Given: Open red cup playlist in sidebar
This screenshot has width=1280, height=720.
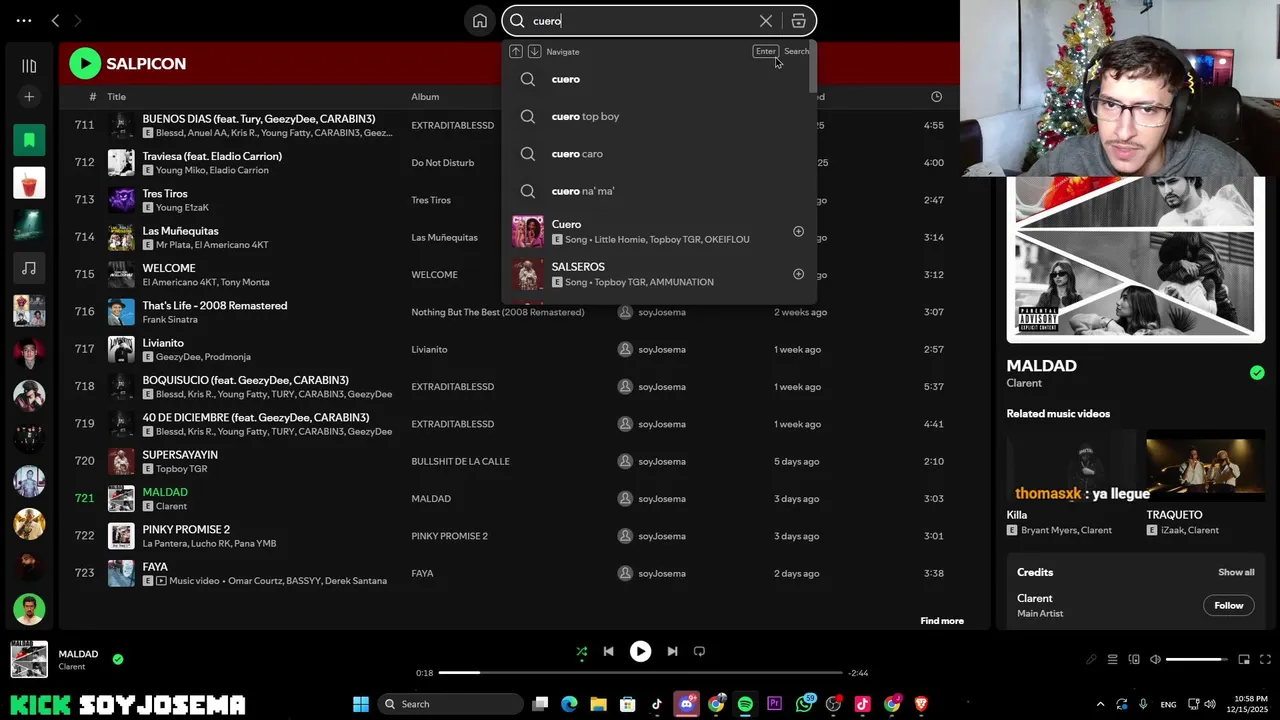Looking at the screenshot, I should click(x=29, y=183).
